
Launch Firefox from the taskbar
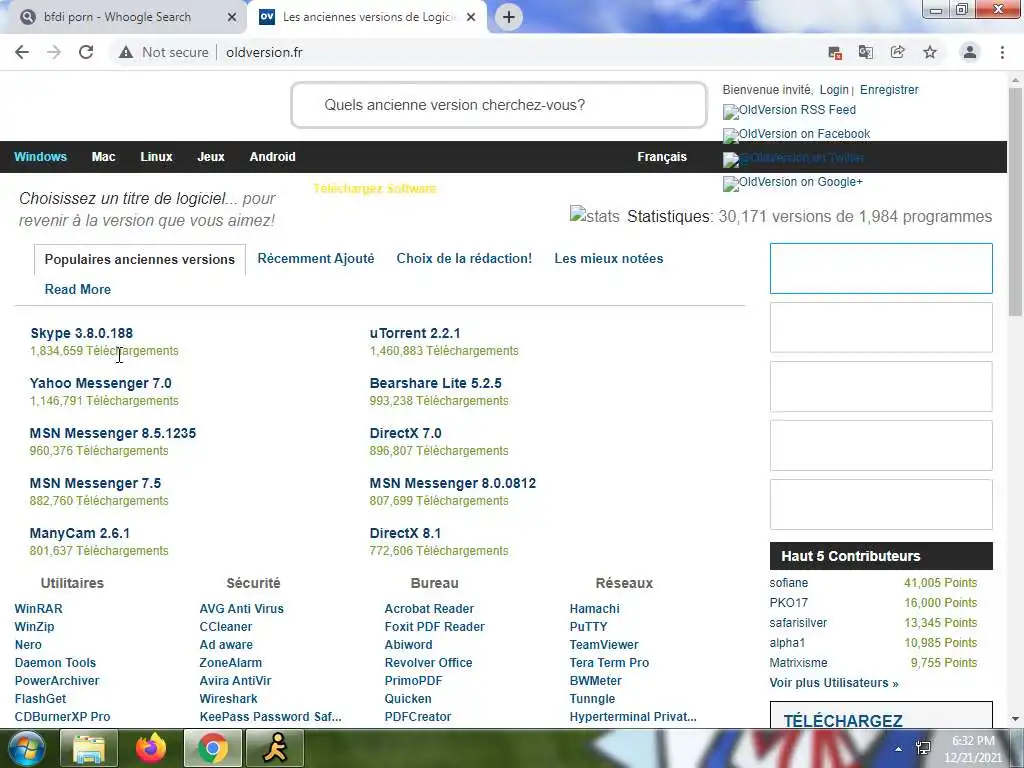click(151, 748)
